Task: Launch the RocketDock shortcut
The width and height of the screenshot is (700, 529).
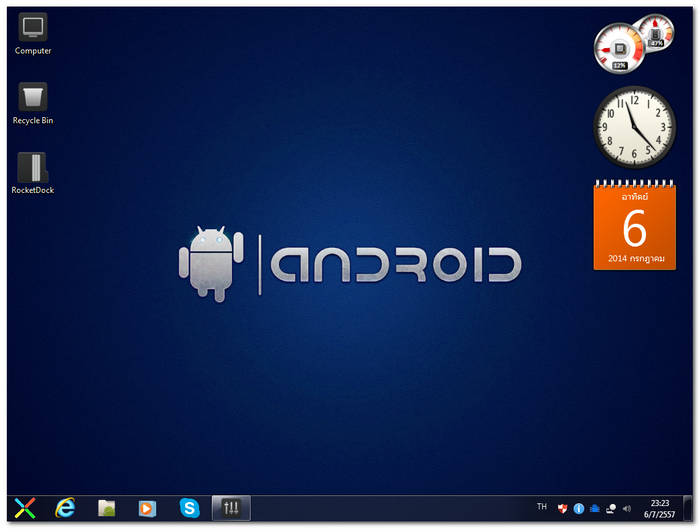Action: (33, 173)
